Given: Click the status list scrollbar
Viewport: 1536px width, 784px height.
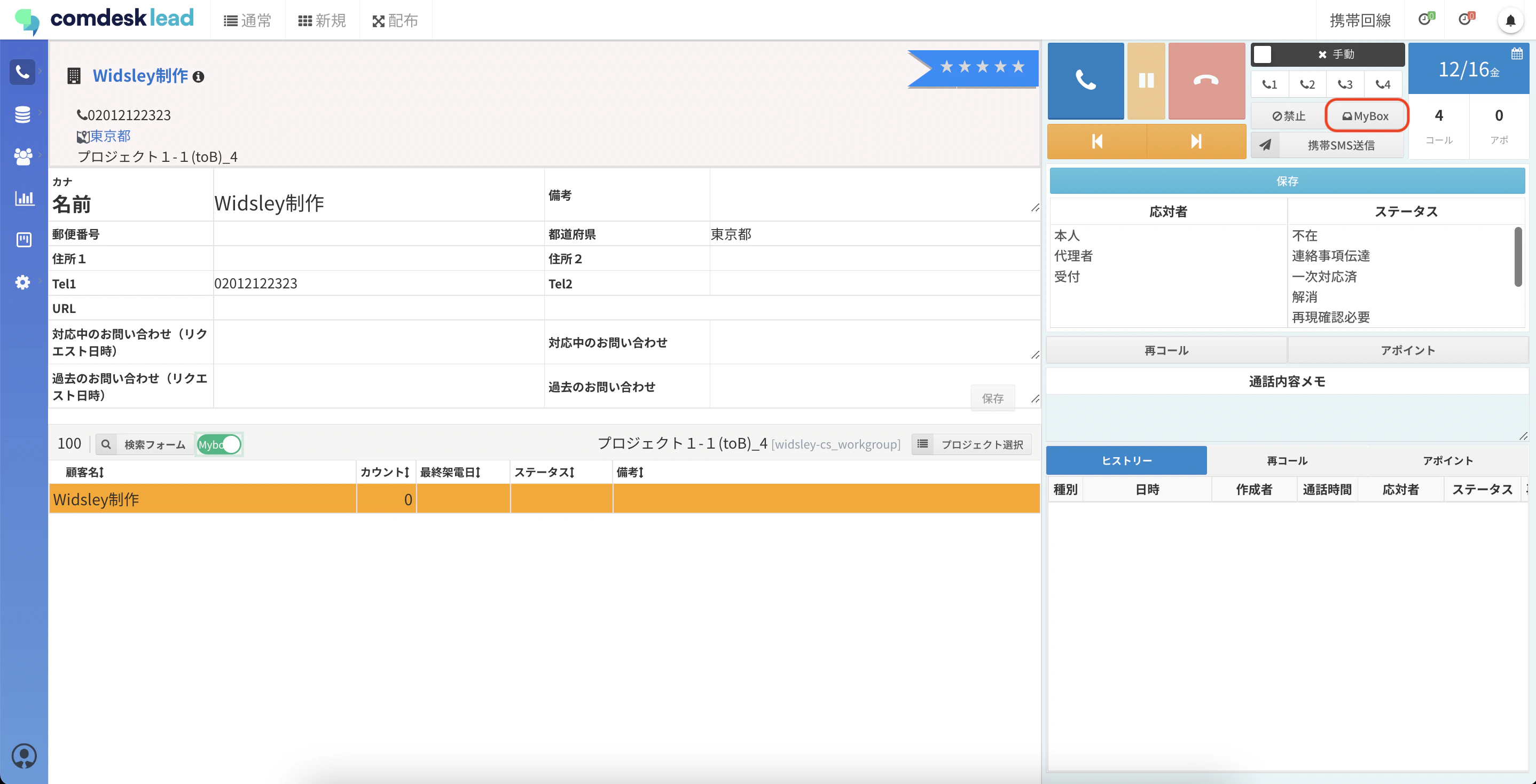Looking at the screenshot, I should 1518,256.
